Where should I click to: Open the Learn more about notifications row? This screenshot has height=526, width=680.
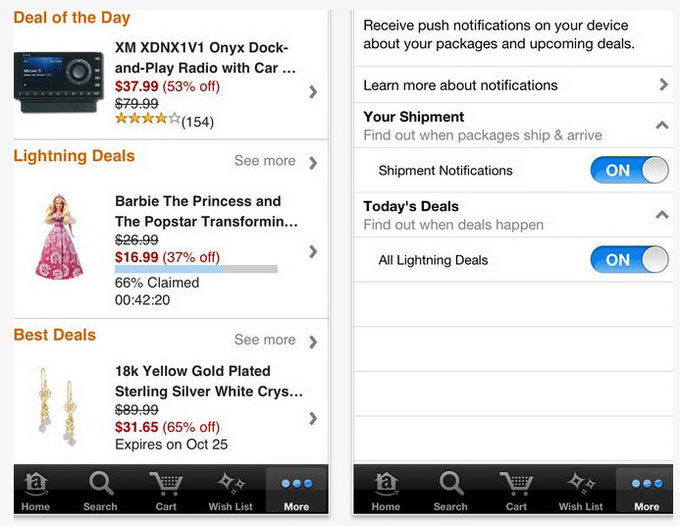coord(511,85)
